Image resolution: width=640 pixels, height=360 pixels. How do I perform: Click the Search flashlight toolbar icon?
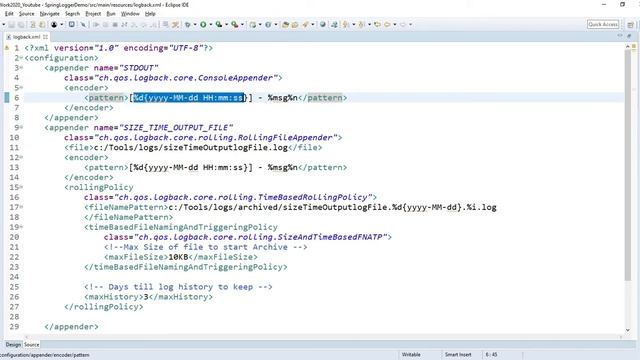(305, 24)
